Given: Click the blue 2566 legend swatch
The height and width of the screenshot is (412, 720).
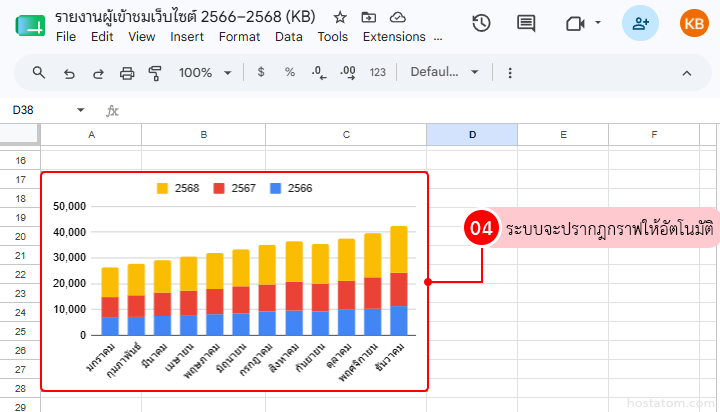Looking at the screenshot, I should point(276,188).
